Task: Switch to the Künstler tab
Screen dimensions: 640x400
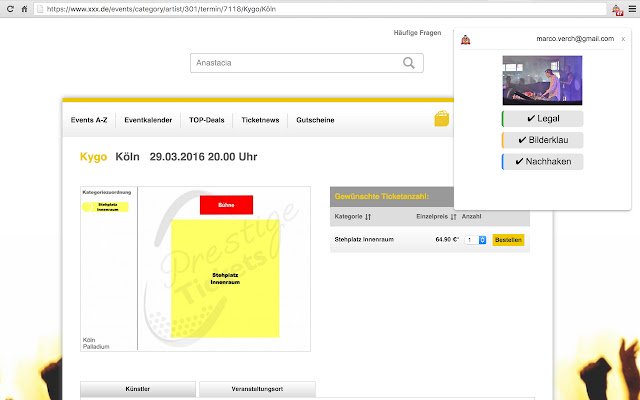Action: click(138, 389)
